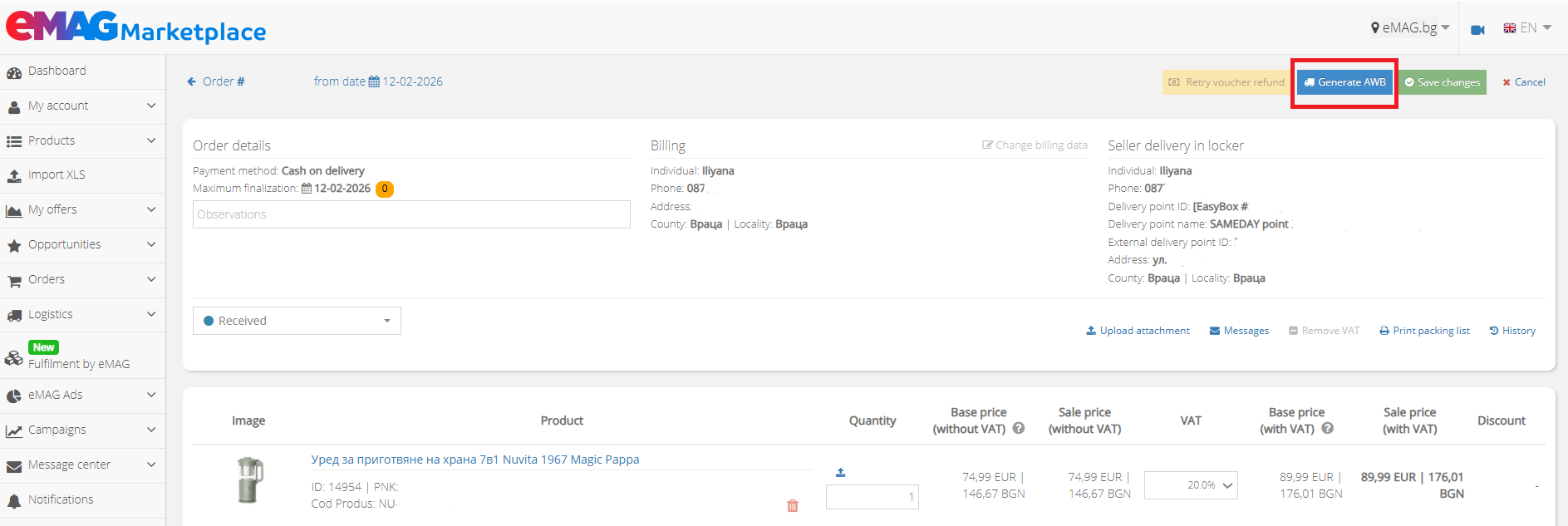Open order History
The height and width of the screenshot is (526, 1568).
click(x=1512, y=331)
